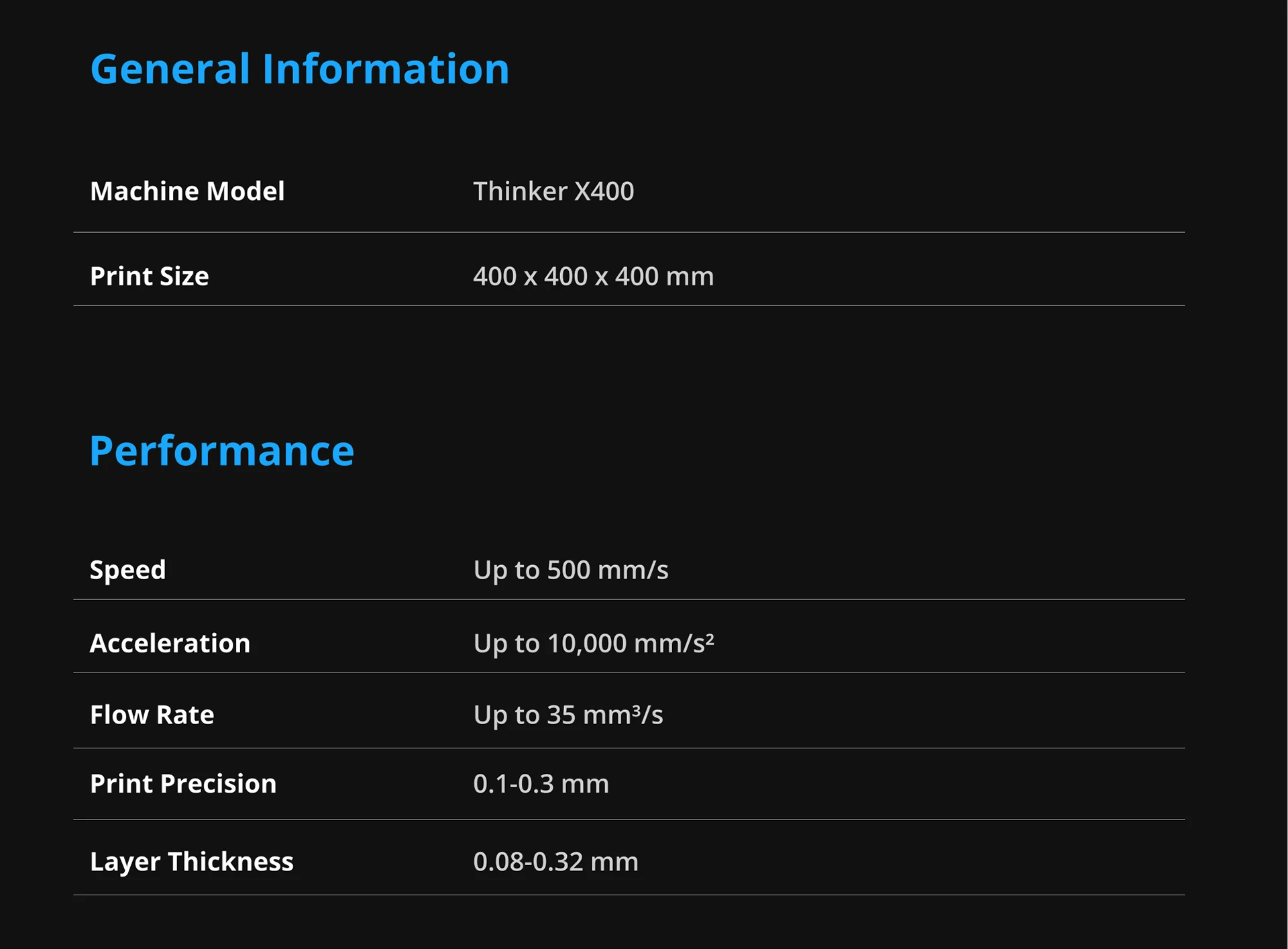This screenshot has height=949, width=1288.
Task: Click the Layer Thickness label
Action: [191, 862]
